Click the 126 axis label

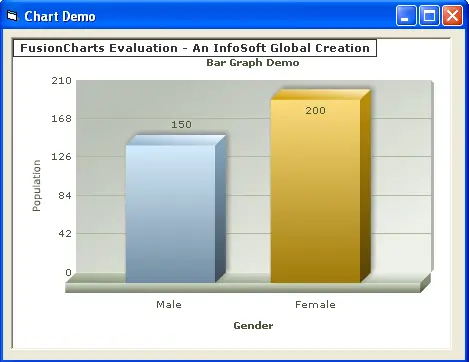point(61,157)
